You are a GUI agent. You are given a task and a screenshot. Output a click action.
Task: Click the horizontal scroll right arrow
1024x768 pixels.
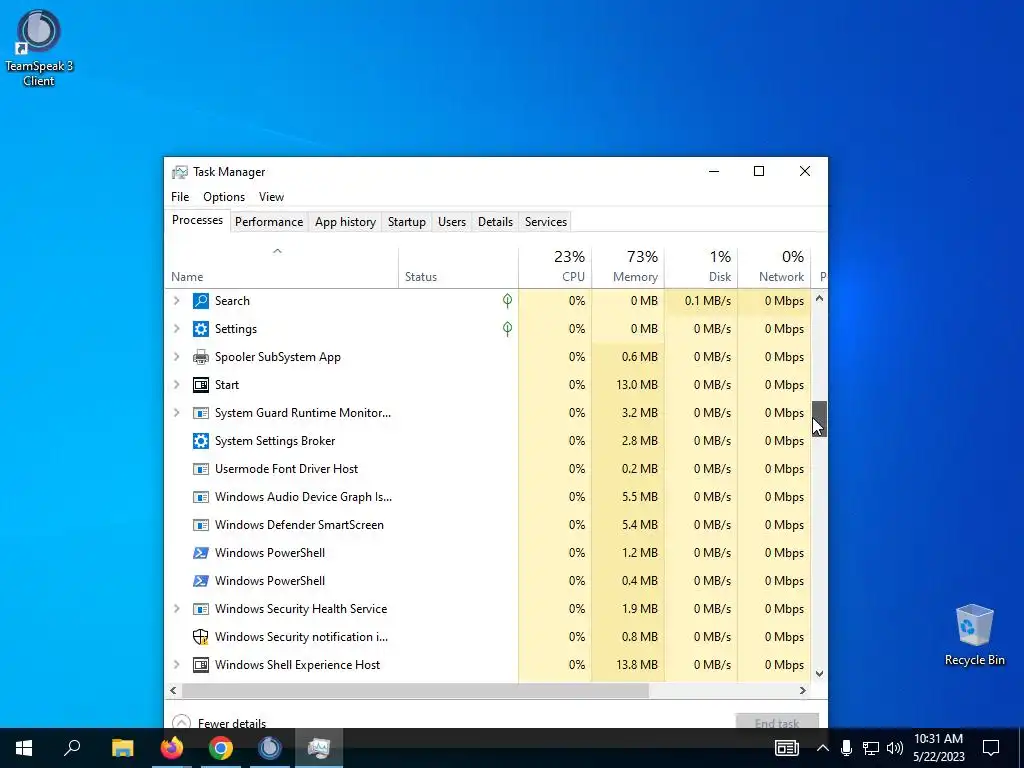tap(803, 690)
